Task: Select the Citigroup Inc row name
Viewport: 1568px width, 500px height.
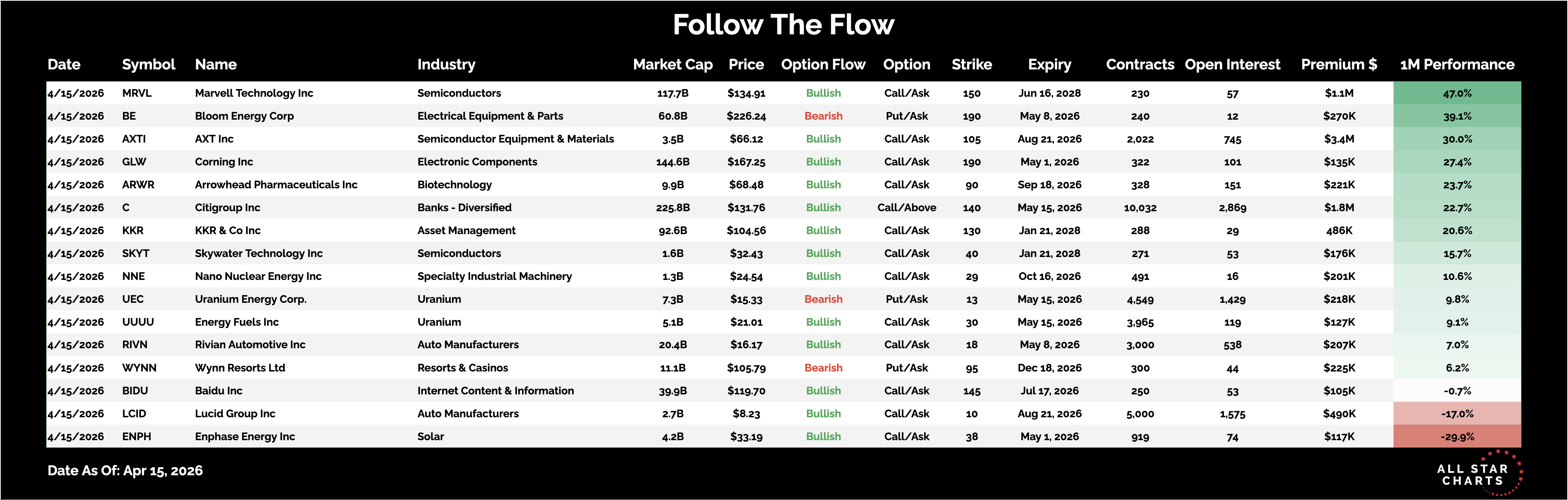Action: coord(227,208)
